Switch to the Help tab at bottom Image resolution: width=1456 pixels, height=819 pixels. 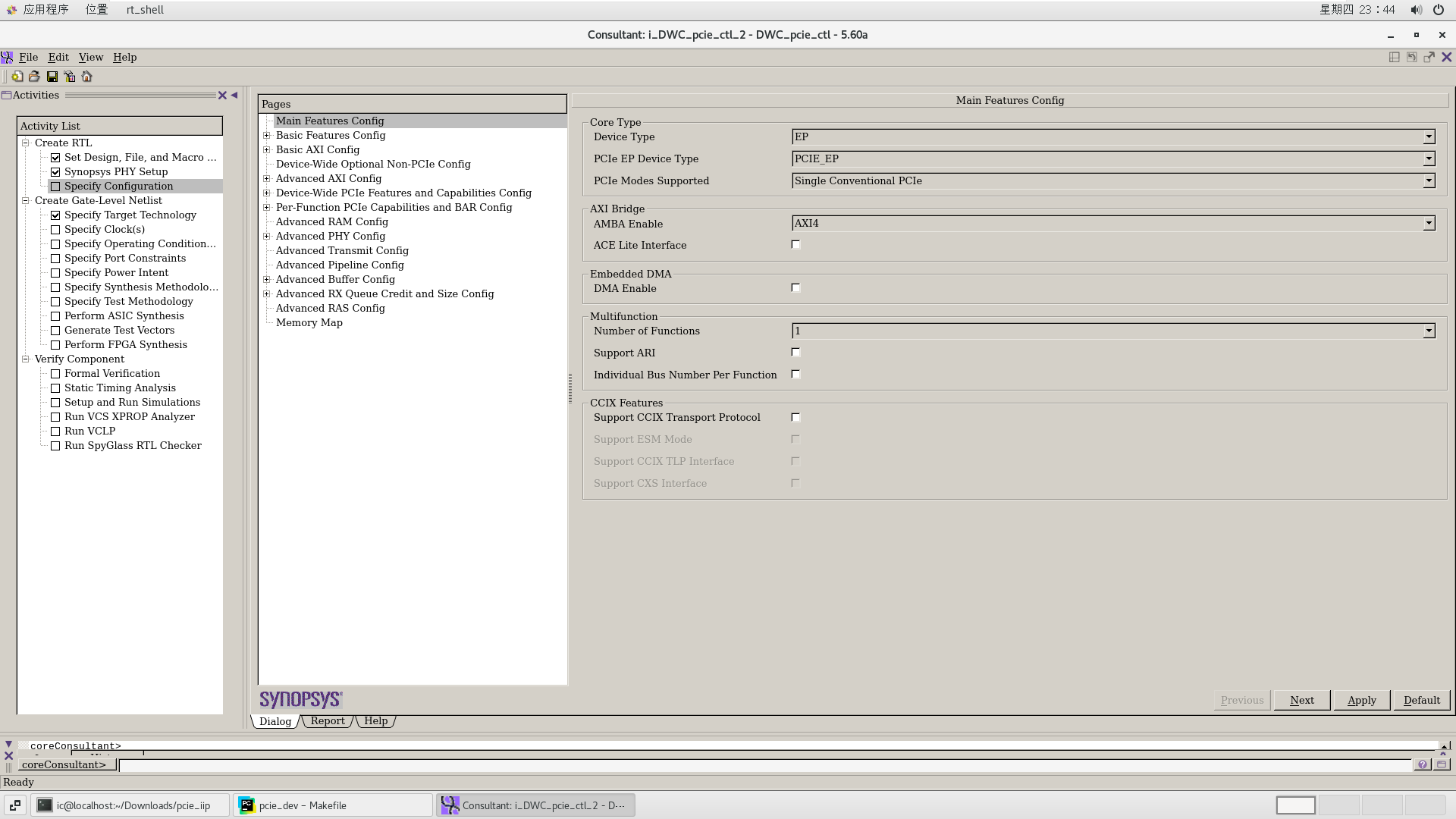[x=376, y=721]
